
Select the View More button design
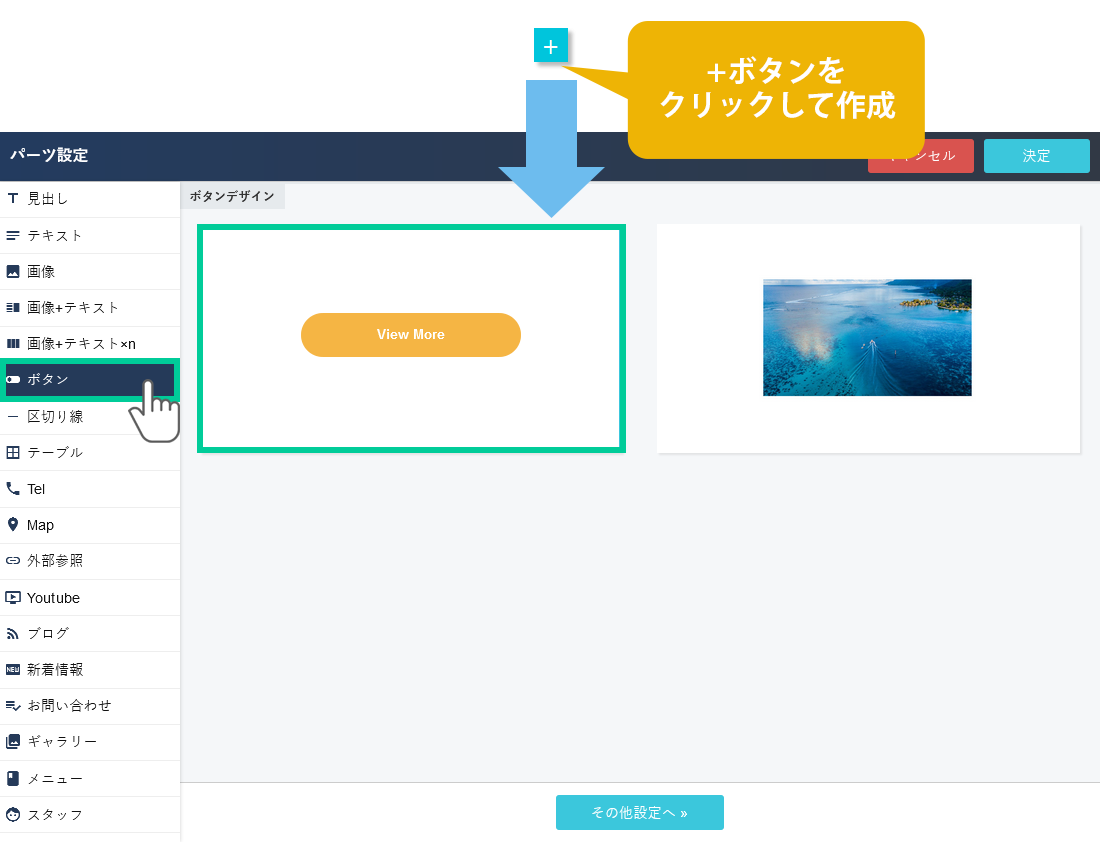point(411,338)
